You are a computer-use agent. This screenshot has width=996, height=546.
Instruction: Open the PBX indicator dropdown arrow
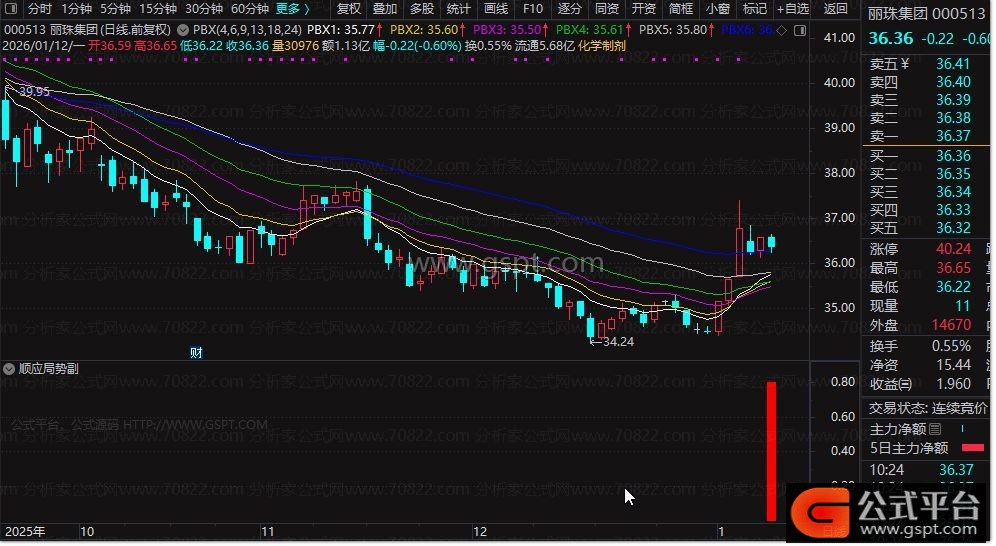(x=183, y=30)
